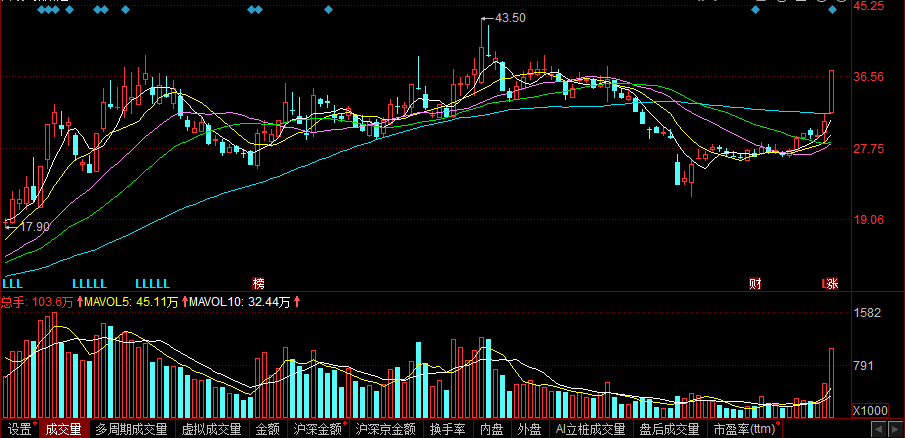Viewport: 905px width, 438px height.
Task: Click the LLL marker at chart start
Action: (12, 284)
